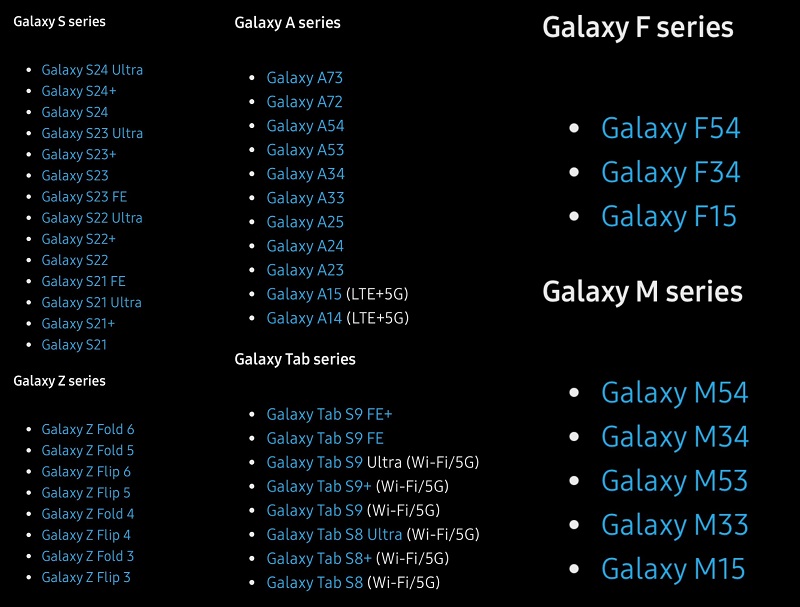Click the Galaxy S23 FE link
The image size is (800, 607).
84,197
